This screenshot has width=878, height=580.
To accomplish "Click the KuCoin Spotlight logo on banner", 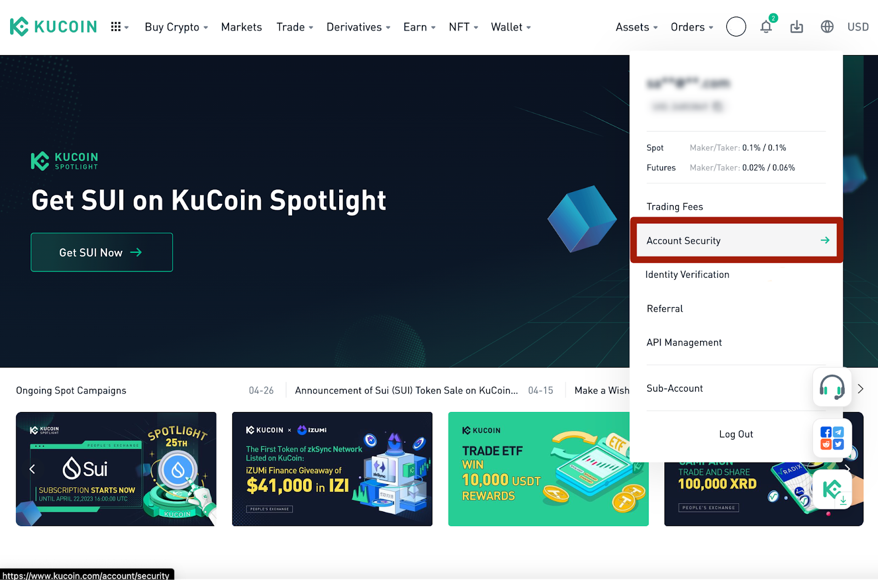I will point(64,161).
